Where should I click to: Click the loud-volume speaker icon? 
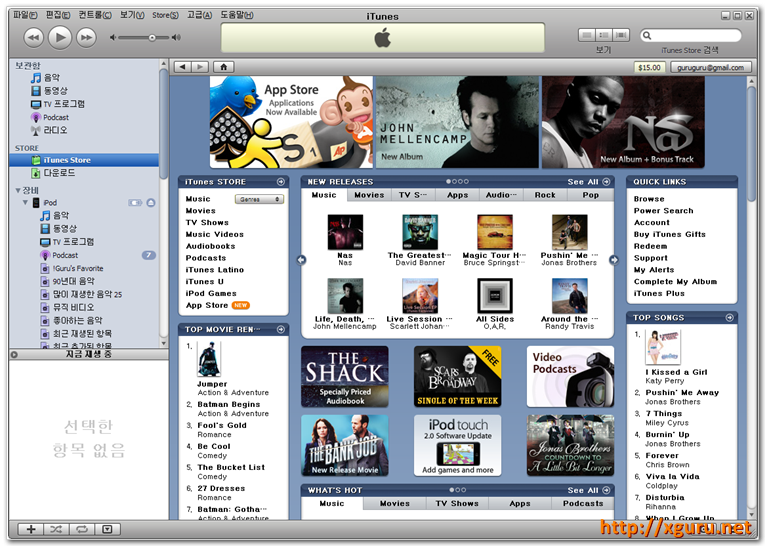tap(176, 38)
